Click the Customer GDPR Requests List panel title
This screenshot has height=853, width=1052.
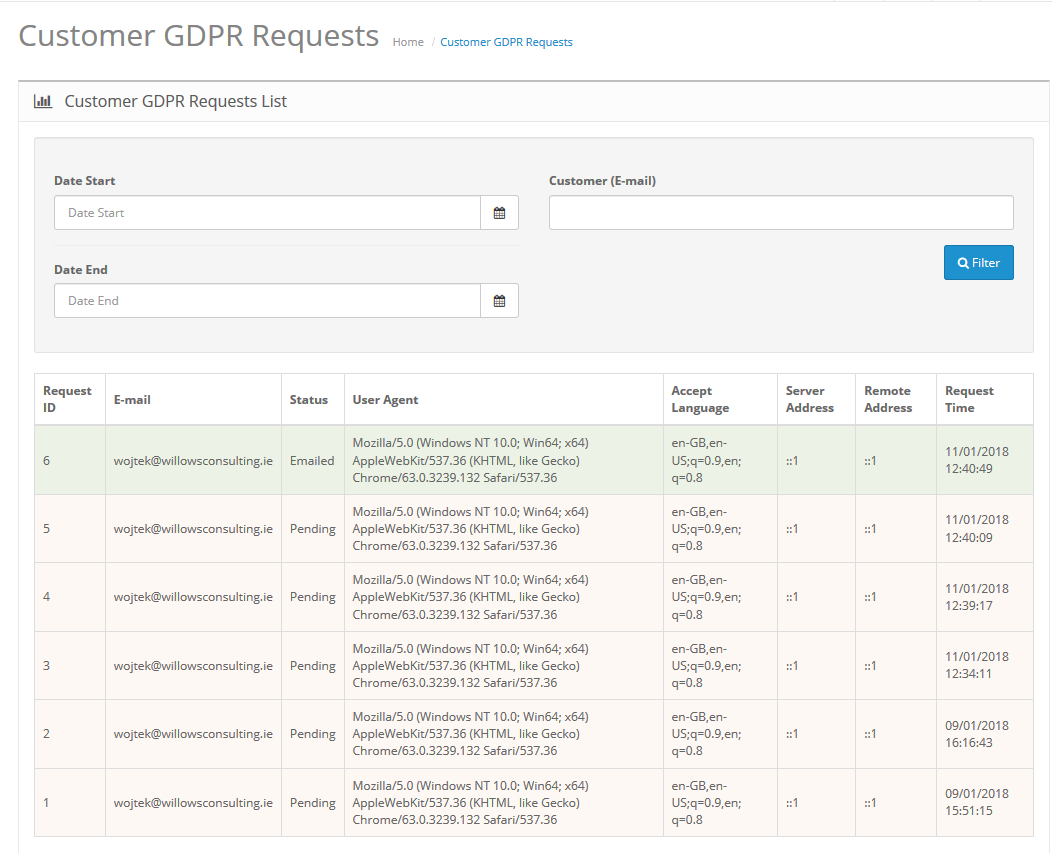tap(176, 101)
